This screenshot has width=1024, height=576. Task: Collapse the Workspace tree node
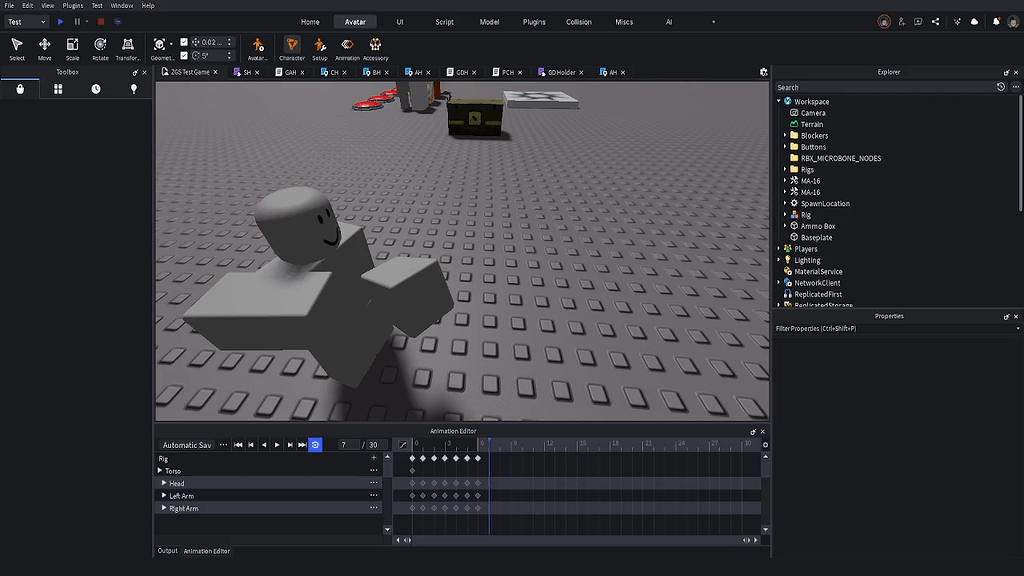[778, 101]
